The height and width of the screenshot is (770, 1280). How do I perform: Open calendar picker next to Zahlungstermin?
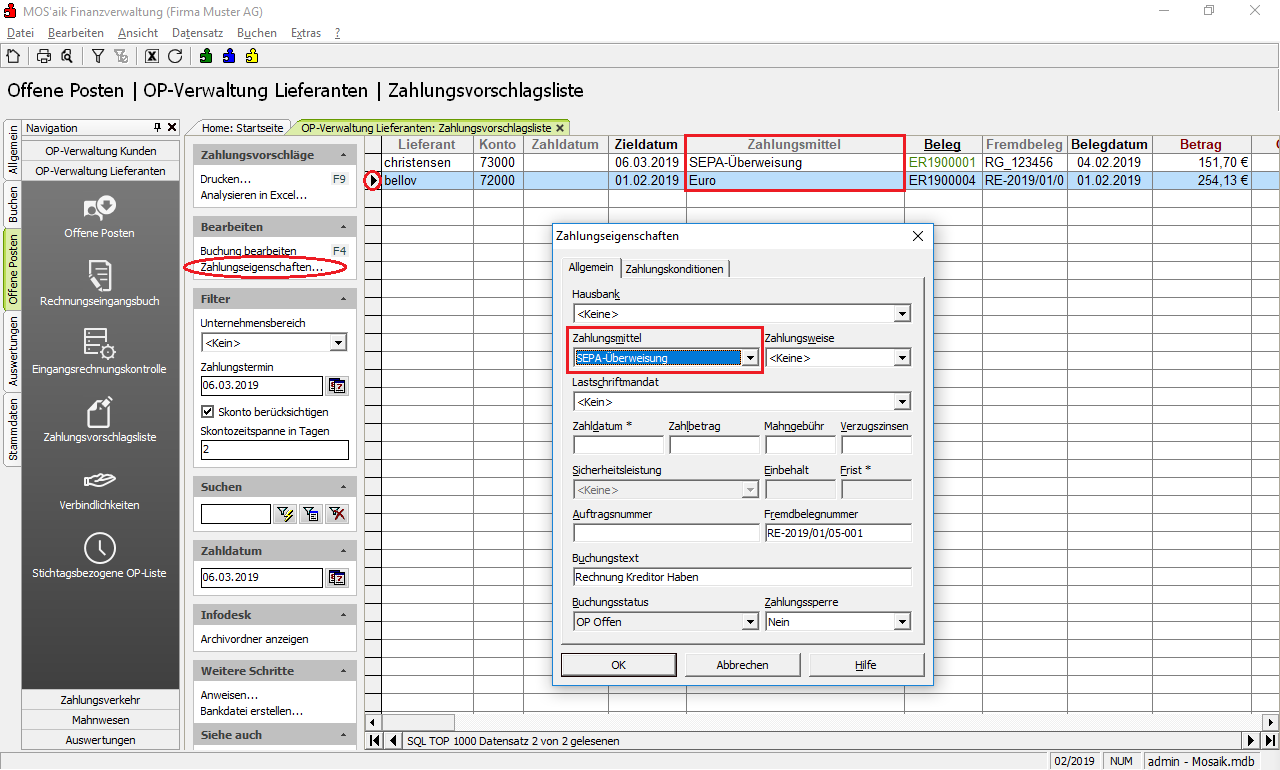tap(337, 386)
